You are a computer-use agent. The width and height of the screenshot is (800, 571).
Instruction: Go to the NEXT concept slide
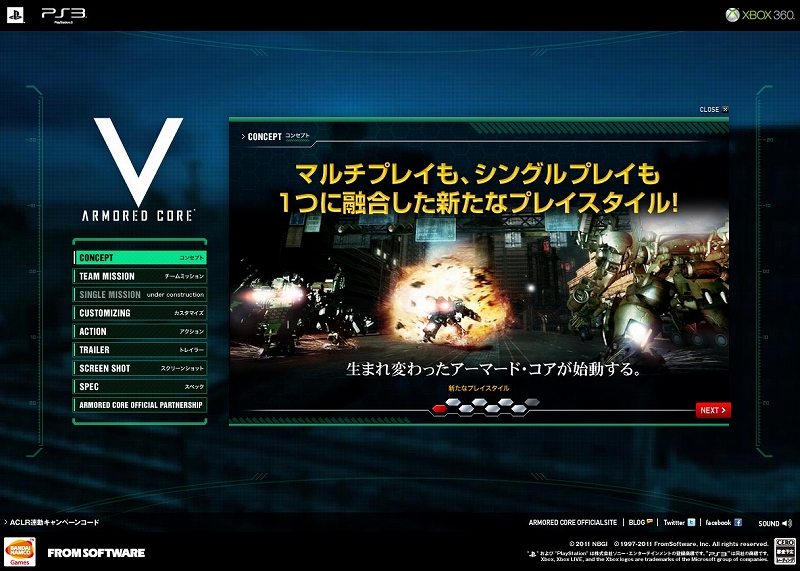coord(713,410)
